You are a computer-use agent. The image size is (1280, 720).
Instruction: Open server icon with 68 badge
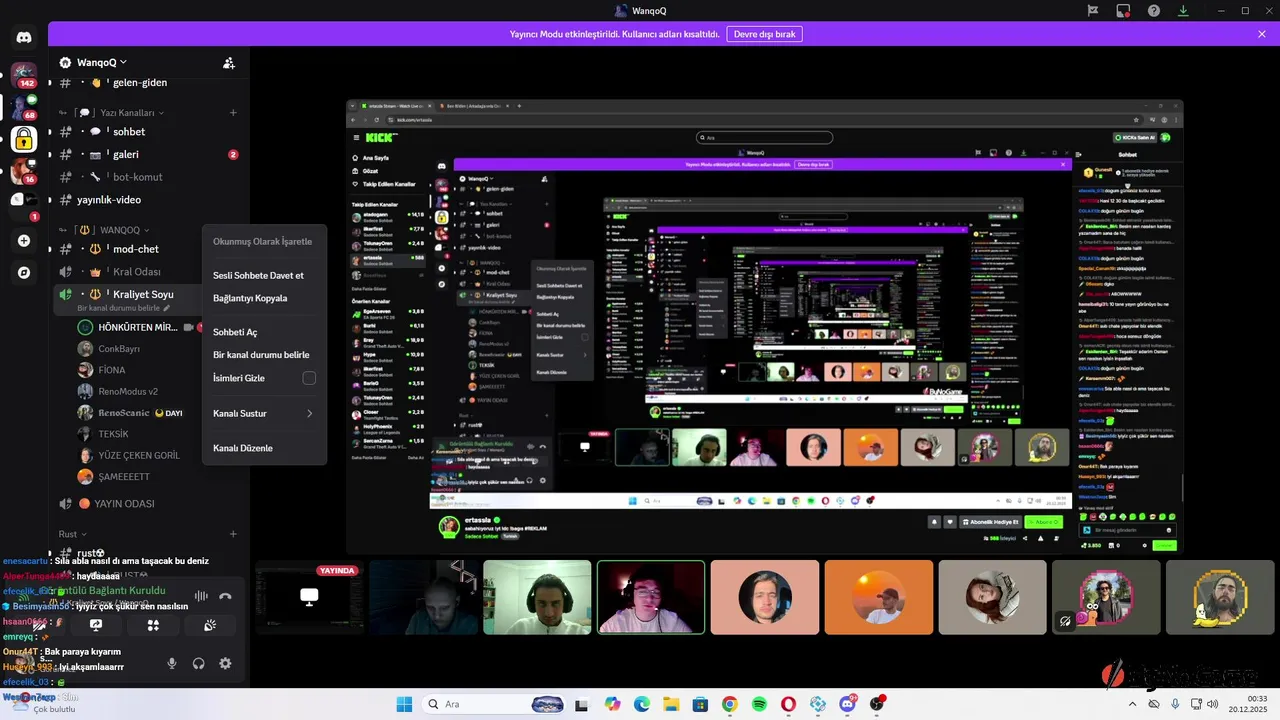click(24, 106)
